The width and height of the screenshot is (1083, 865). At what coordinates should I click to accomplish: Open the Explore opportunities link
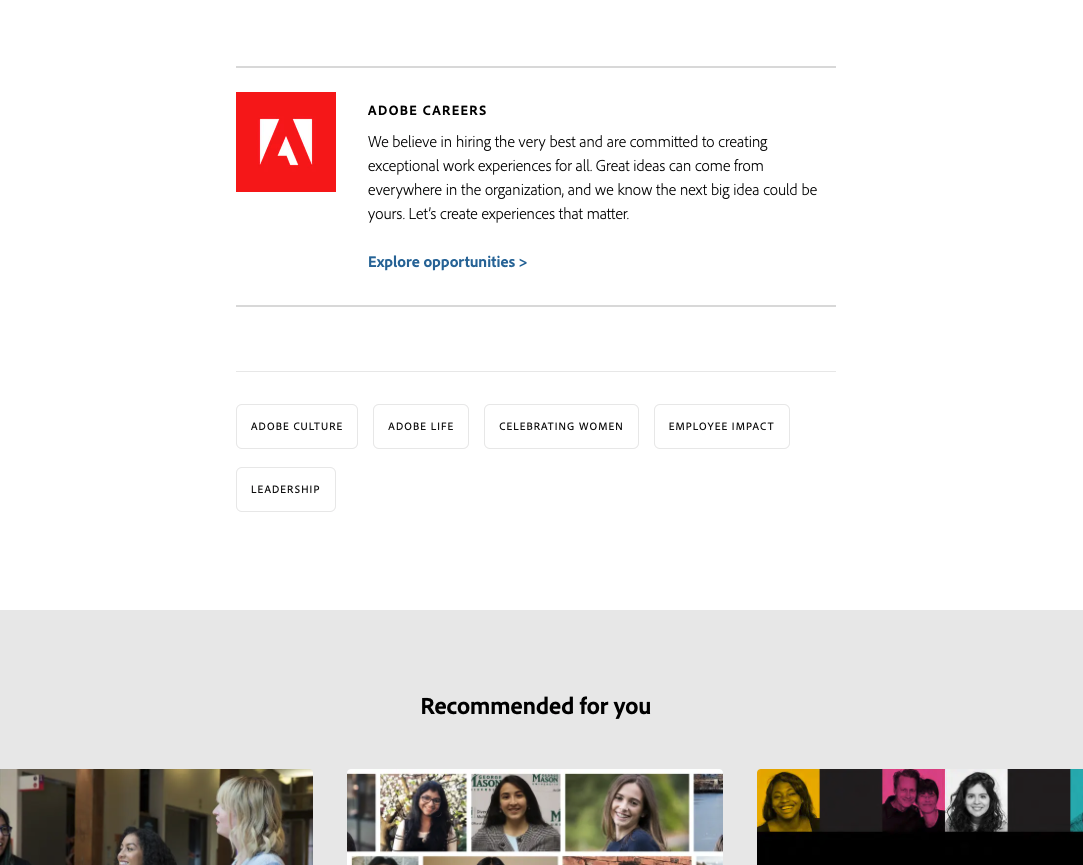tap(447, 262)
